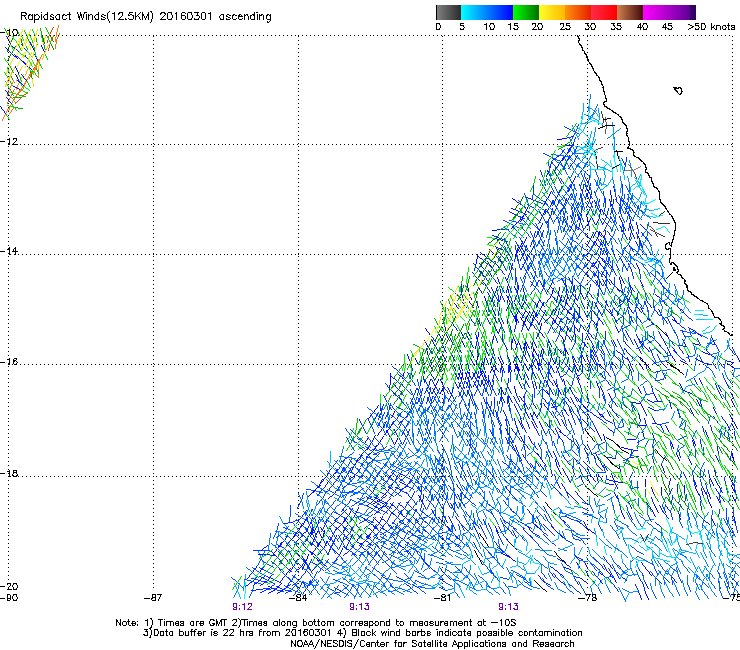Click the small island outline near the coast
Image resolution: width=740 pixels, height=650 pixels.
[x=678, y=91]
